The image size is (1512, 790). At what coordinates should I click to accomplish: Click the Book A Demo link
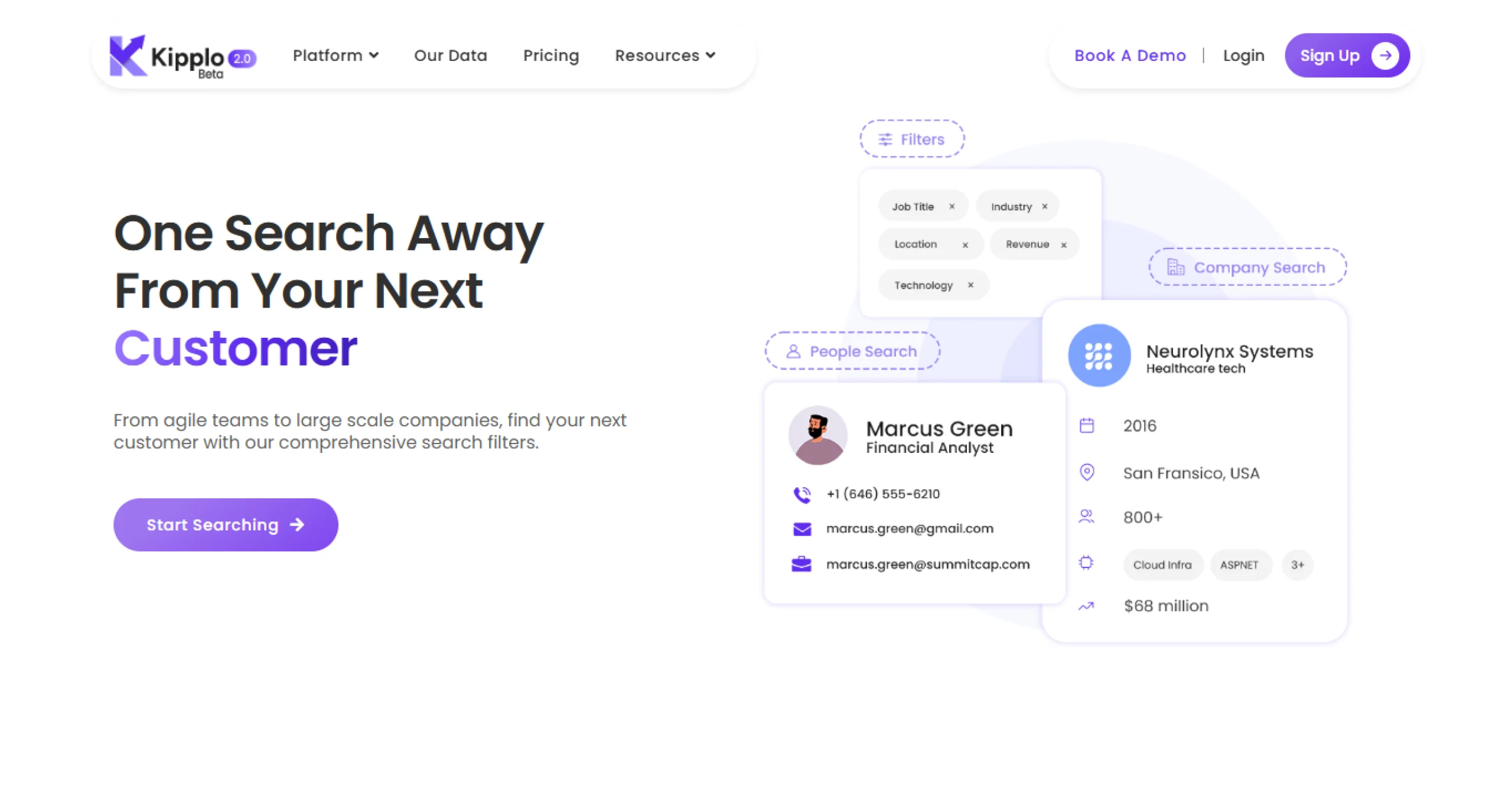pos(1130,56)
